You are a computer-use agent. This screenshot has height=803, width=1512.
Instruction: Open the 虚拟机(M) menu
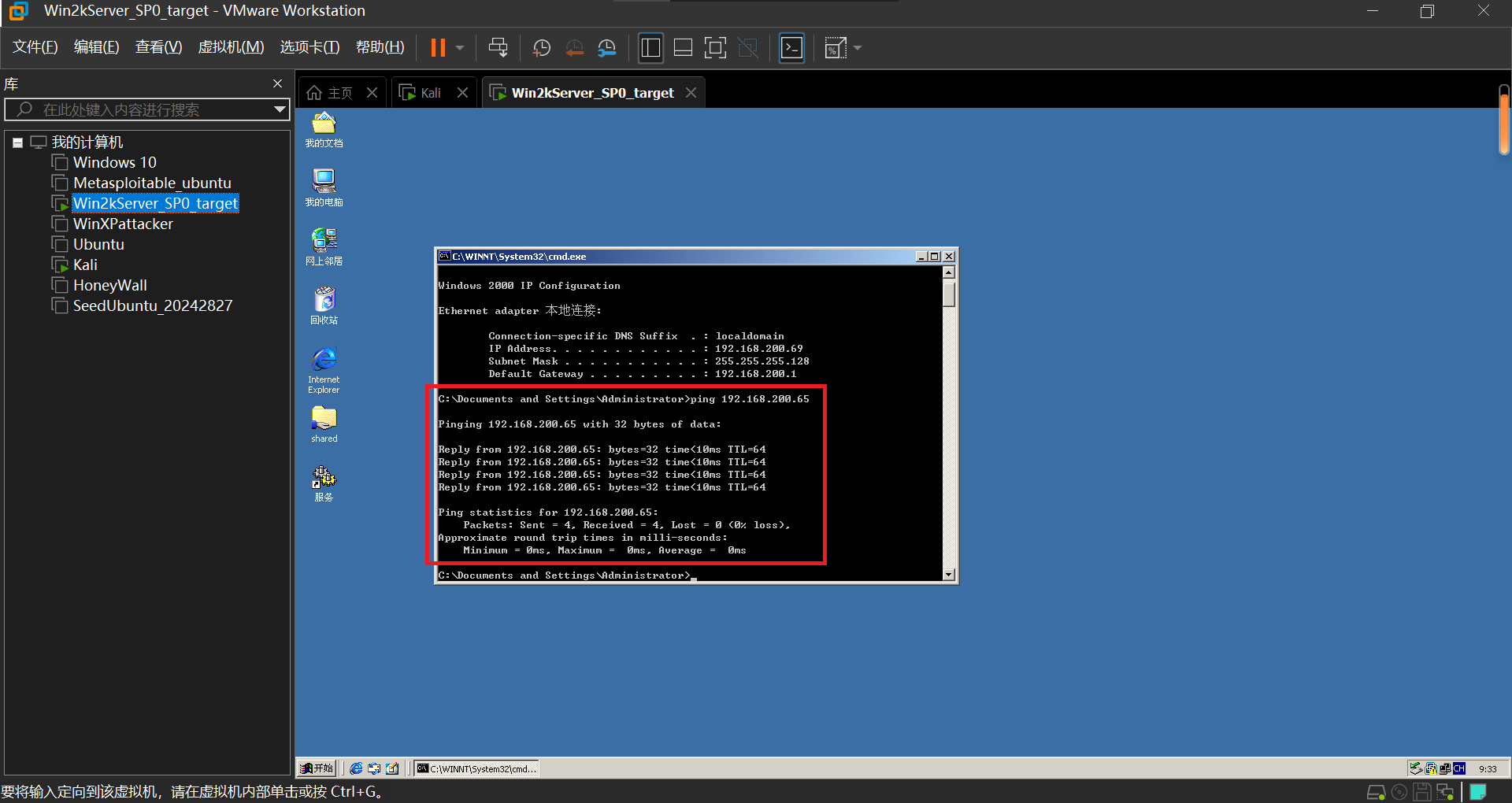point(231,47)
